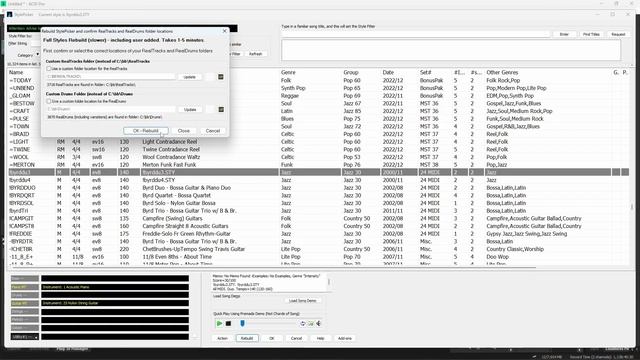Click OK in the StylePicker bottom bar

click(272, 338)
